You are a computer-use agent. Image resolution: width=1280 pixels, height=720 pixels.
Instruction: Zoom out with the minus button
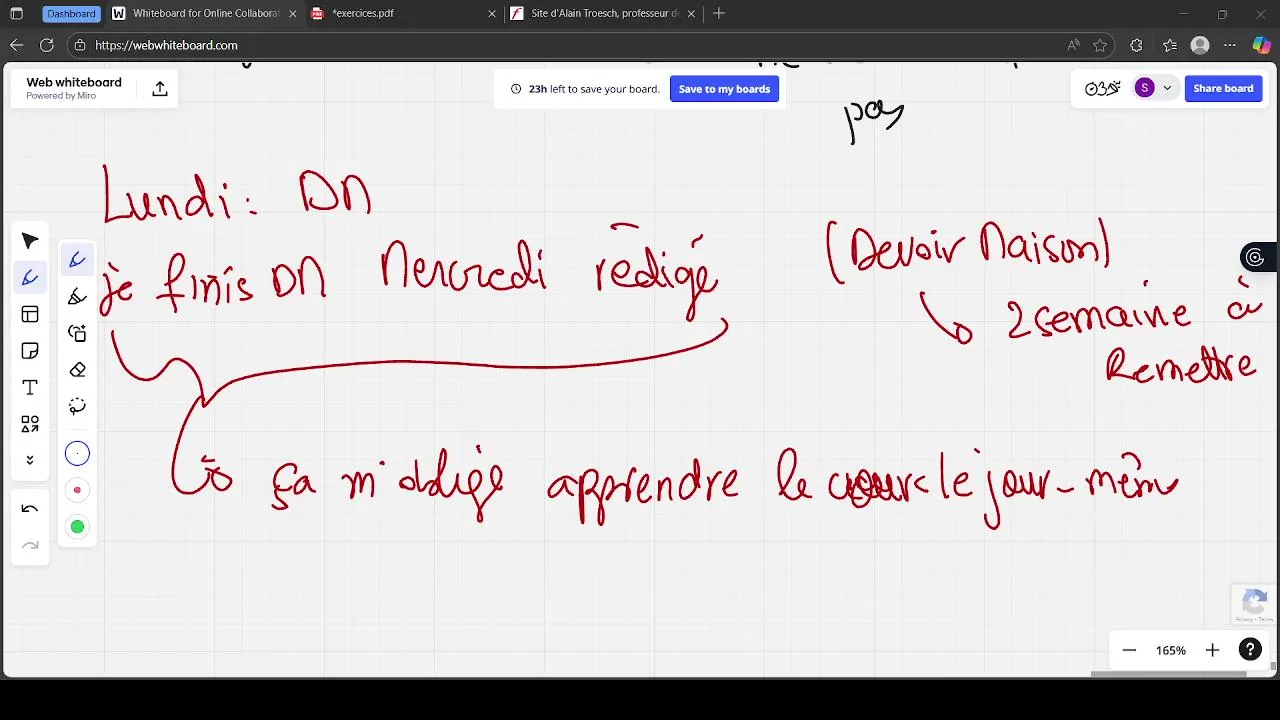point(1129,650)
